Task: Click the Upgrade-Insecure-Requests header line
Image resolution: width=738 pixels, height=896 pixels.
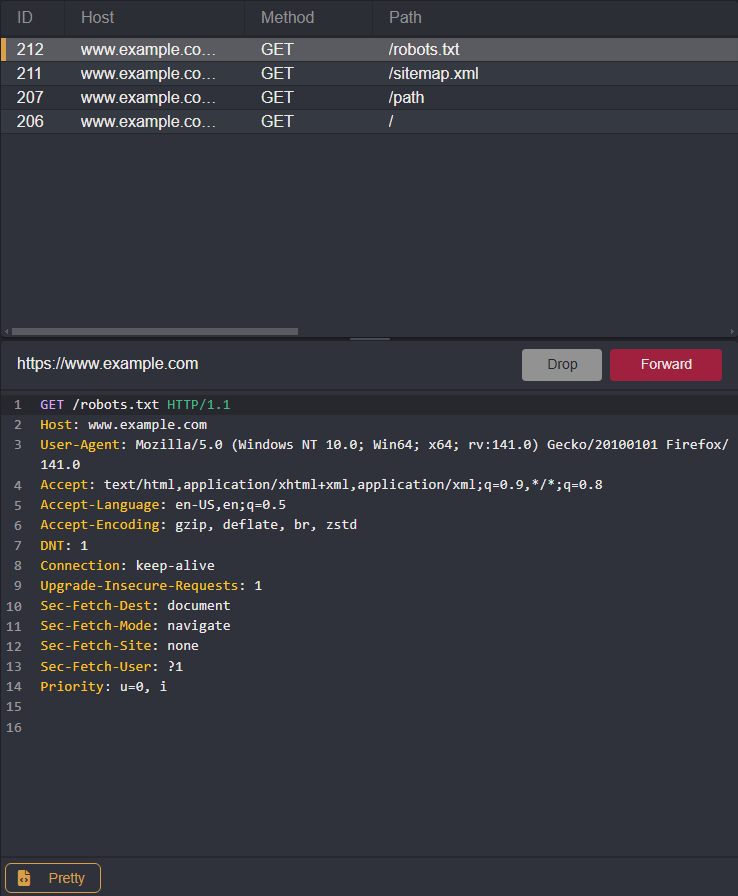Action: pyautogui.click(x=150, y=585)
